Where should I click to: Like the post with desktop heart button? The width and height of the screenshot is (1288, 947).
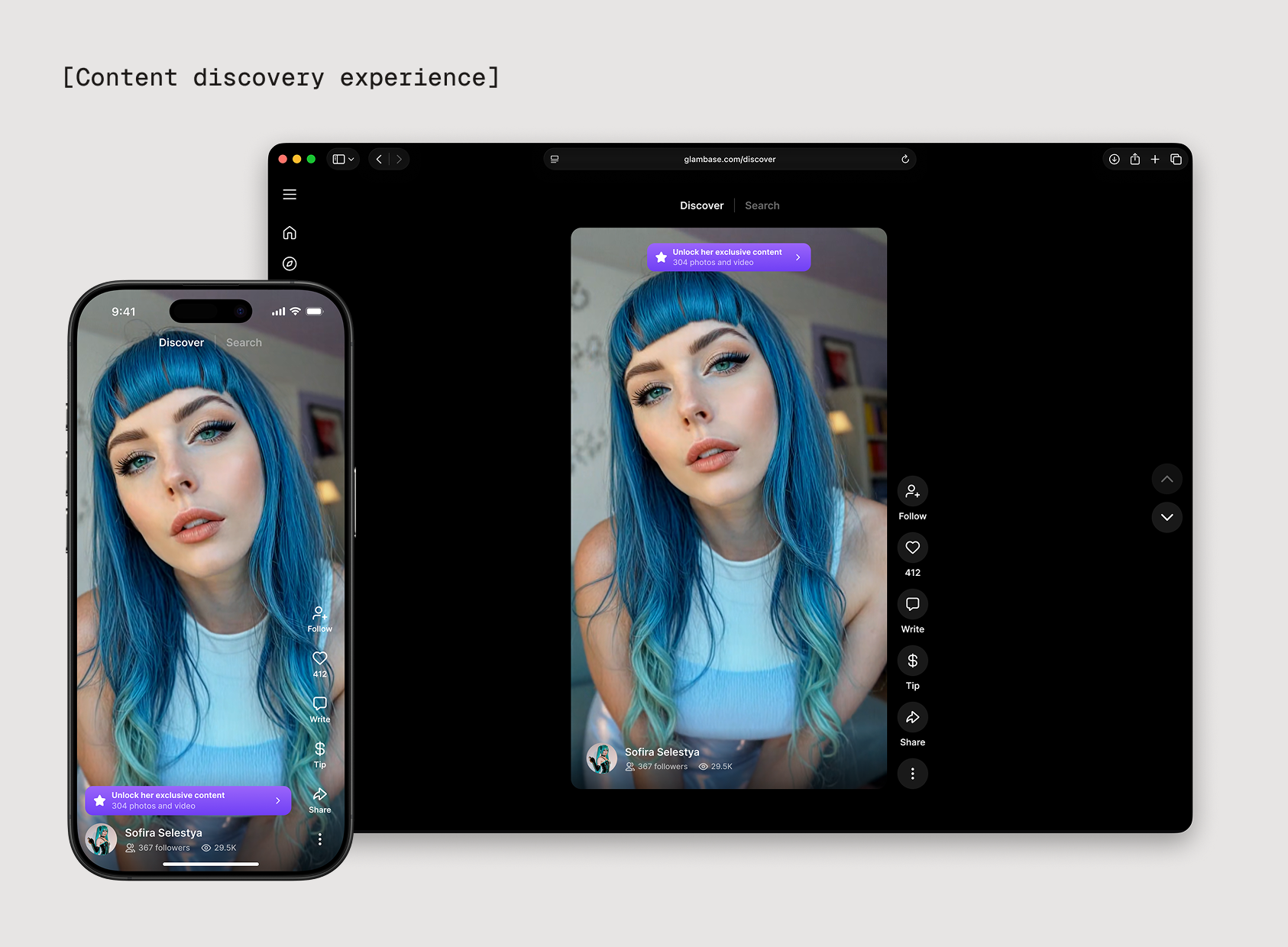tap(912, 548)
